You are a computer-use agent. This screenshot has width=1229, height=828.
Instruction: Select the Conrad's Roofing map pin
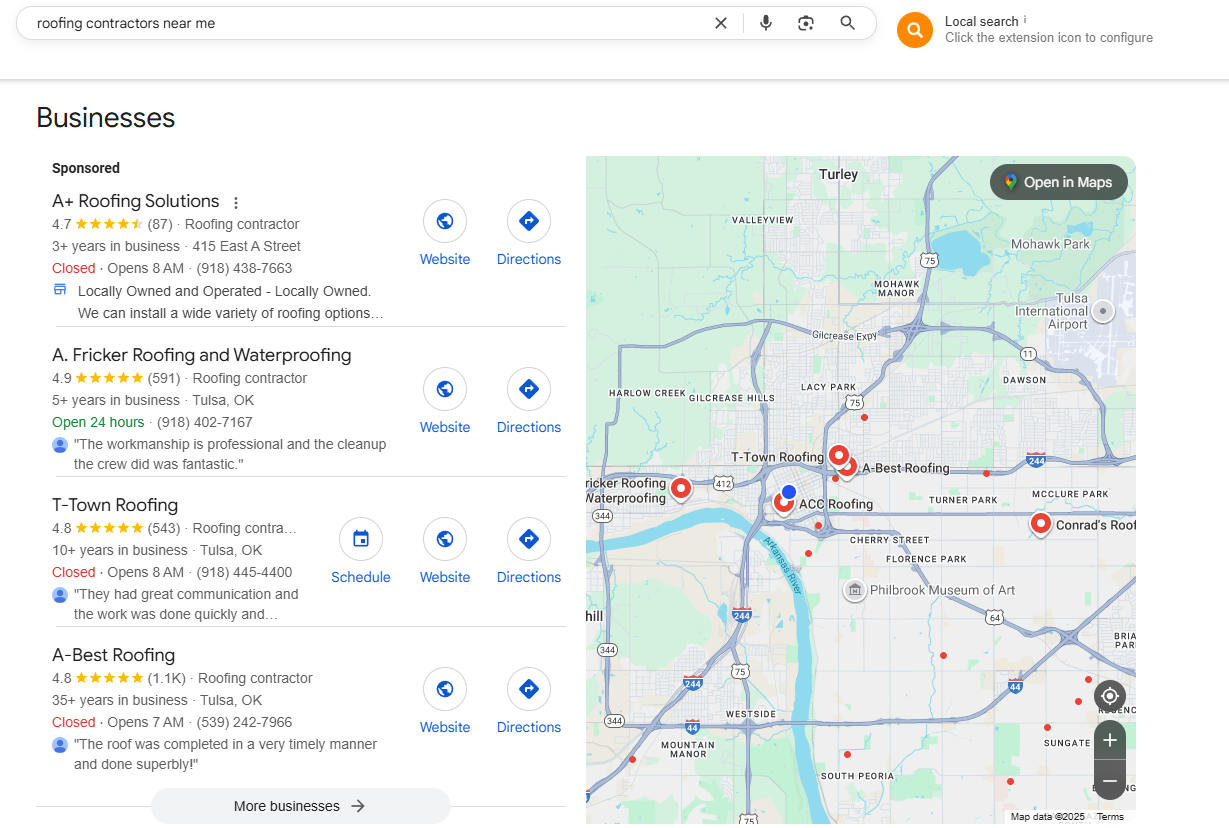click(x=1041, y=523)
